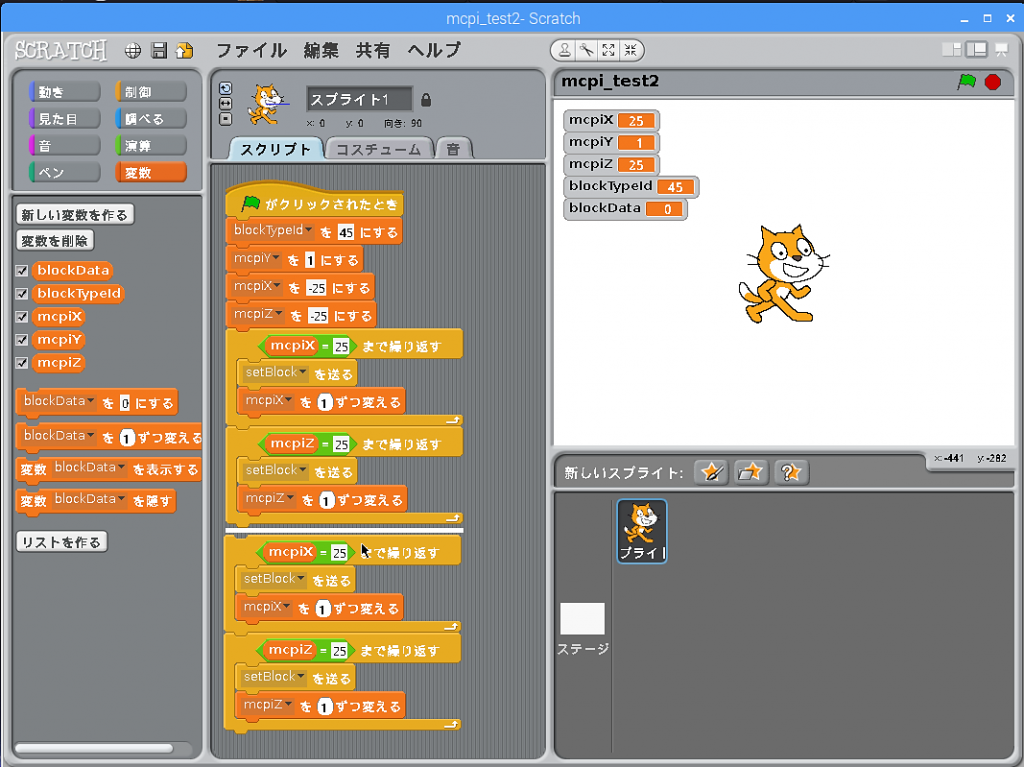Screen dimensions: 1024x767
Task: Toggle blockTypeId variable monitor checkbox
Action: click(22, 293)
